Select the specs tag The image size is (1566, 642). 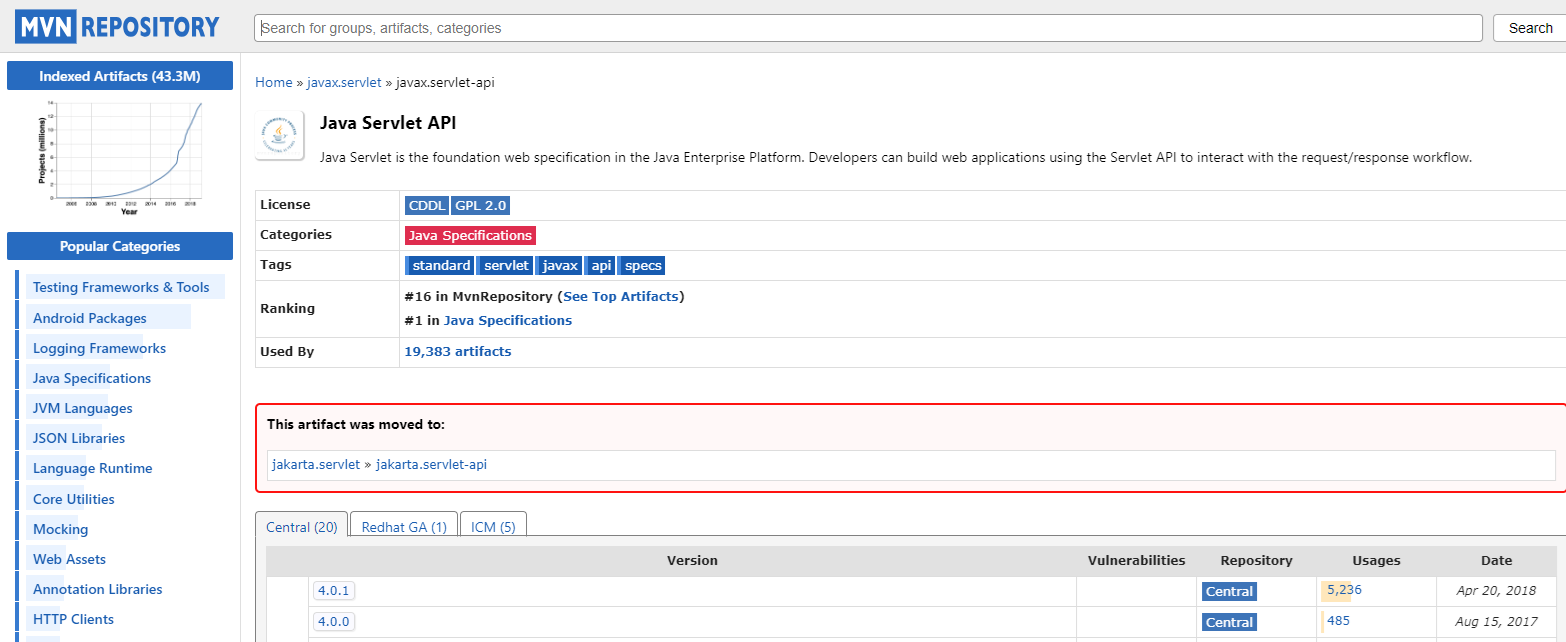coord(642,265)
